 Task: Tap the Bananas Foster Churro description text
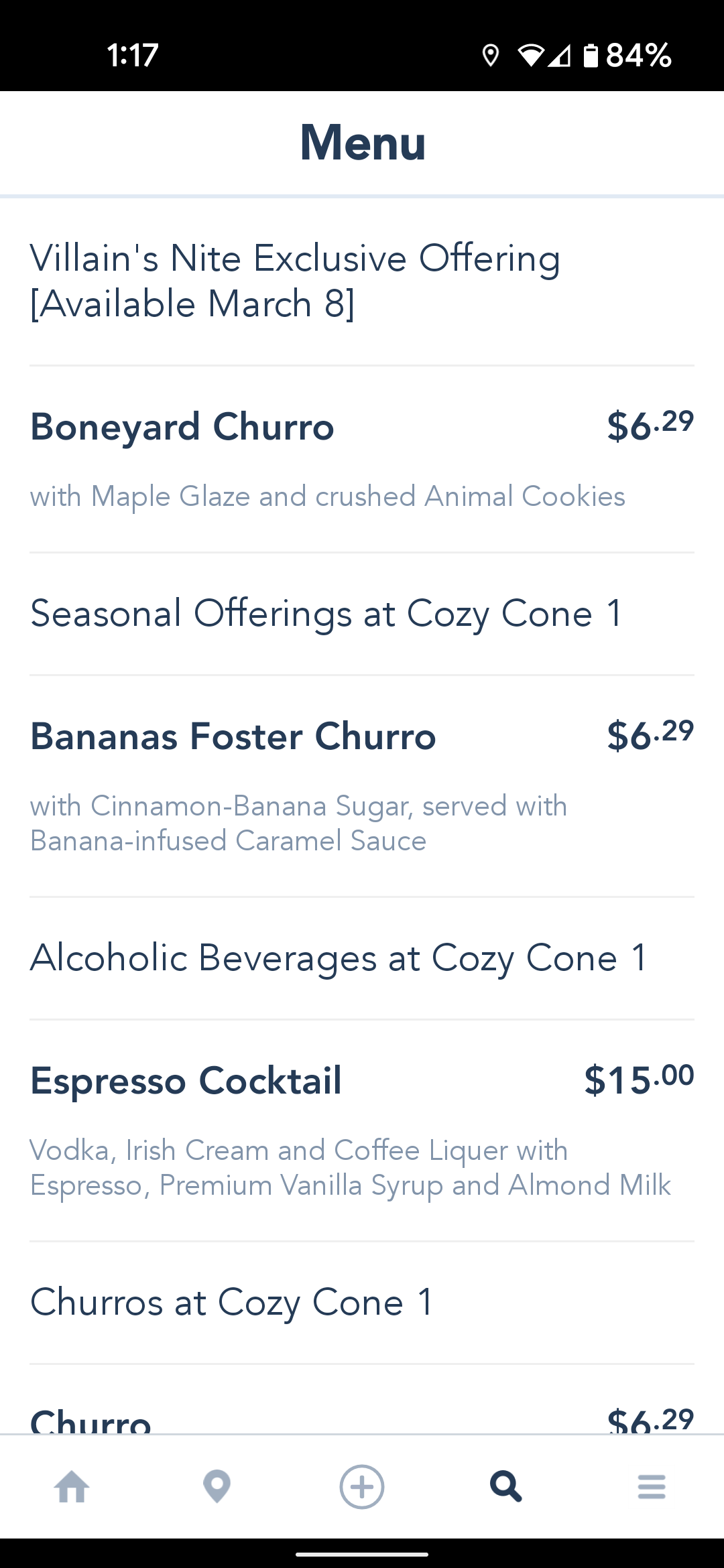(x=298, y=823)
